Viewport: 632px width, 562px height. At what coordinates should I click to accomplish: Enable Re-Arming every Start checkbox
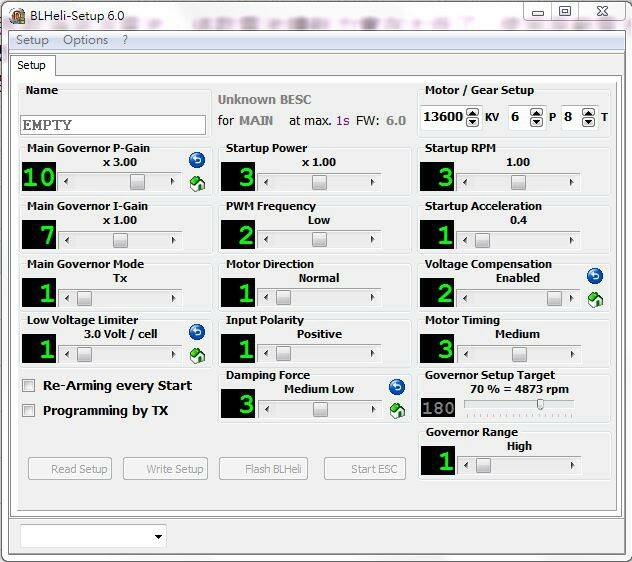(28, 385)
